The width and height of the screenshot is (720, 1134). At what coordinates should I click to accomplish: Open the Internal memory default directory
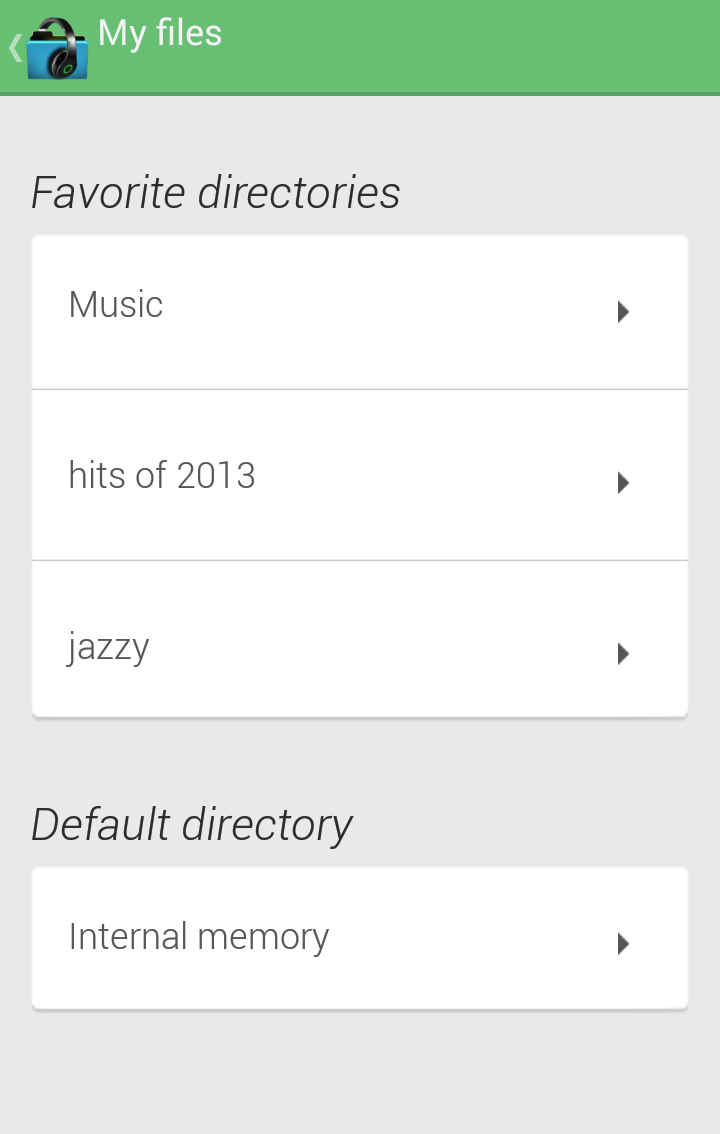(x=360, y=938)
